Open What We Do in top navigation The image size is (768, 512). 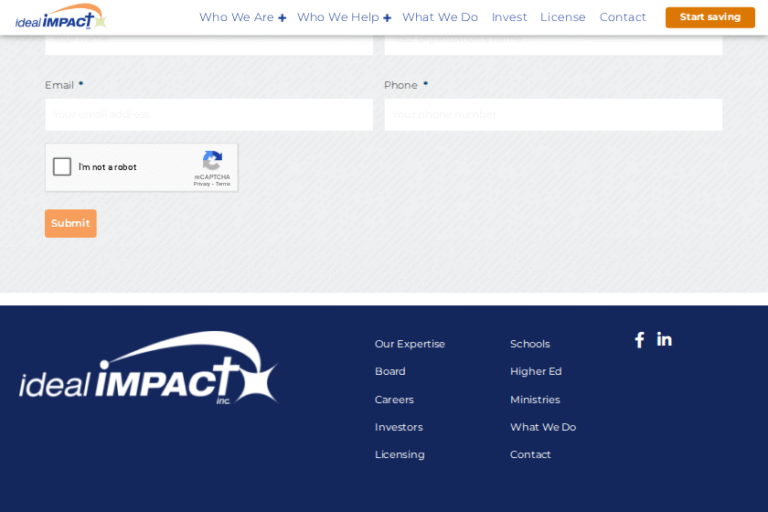(x=440, y=17)
